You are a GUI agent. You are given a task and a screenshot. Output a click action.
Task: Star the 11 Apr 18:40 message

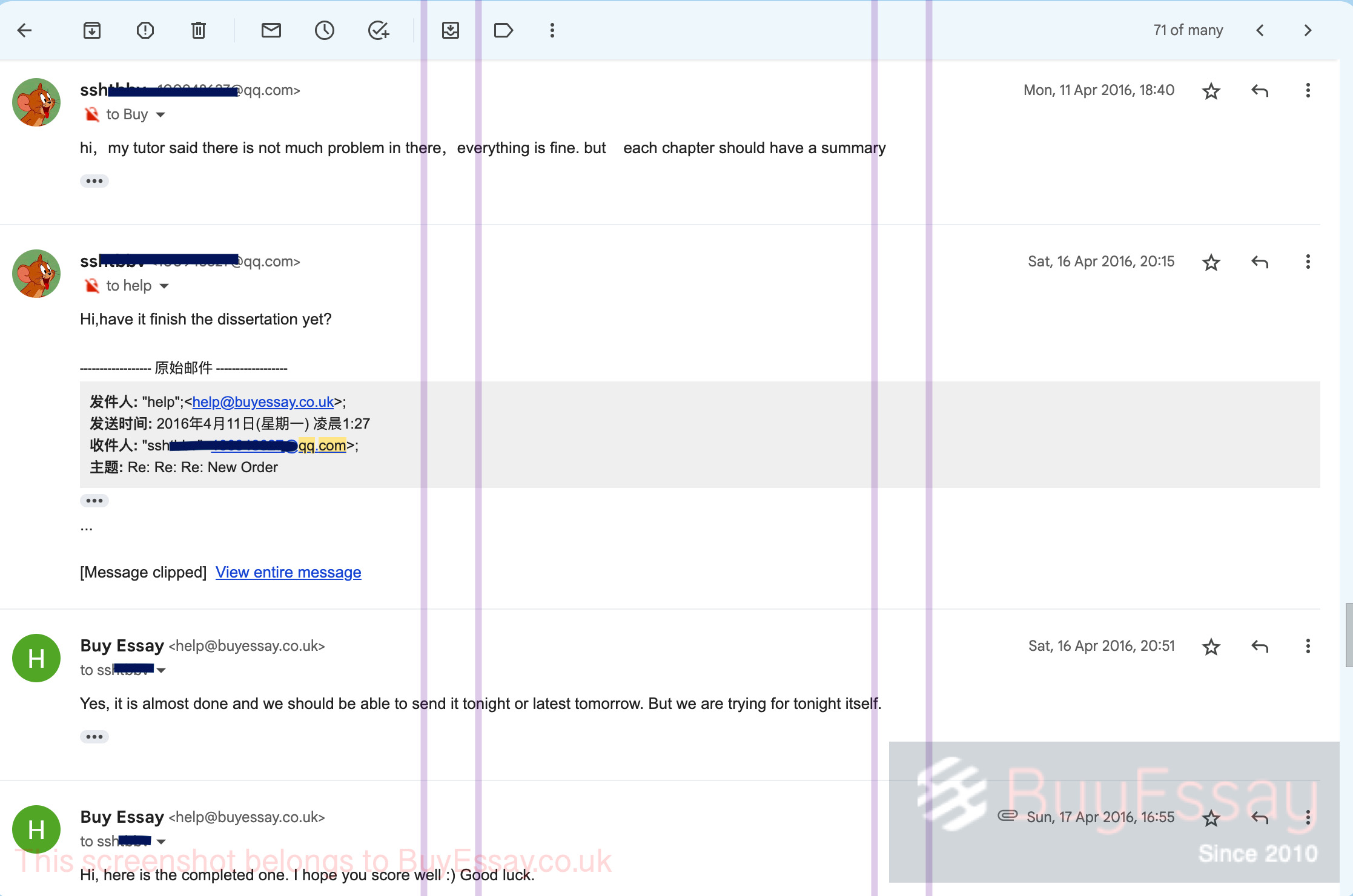pos(1211,91)
